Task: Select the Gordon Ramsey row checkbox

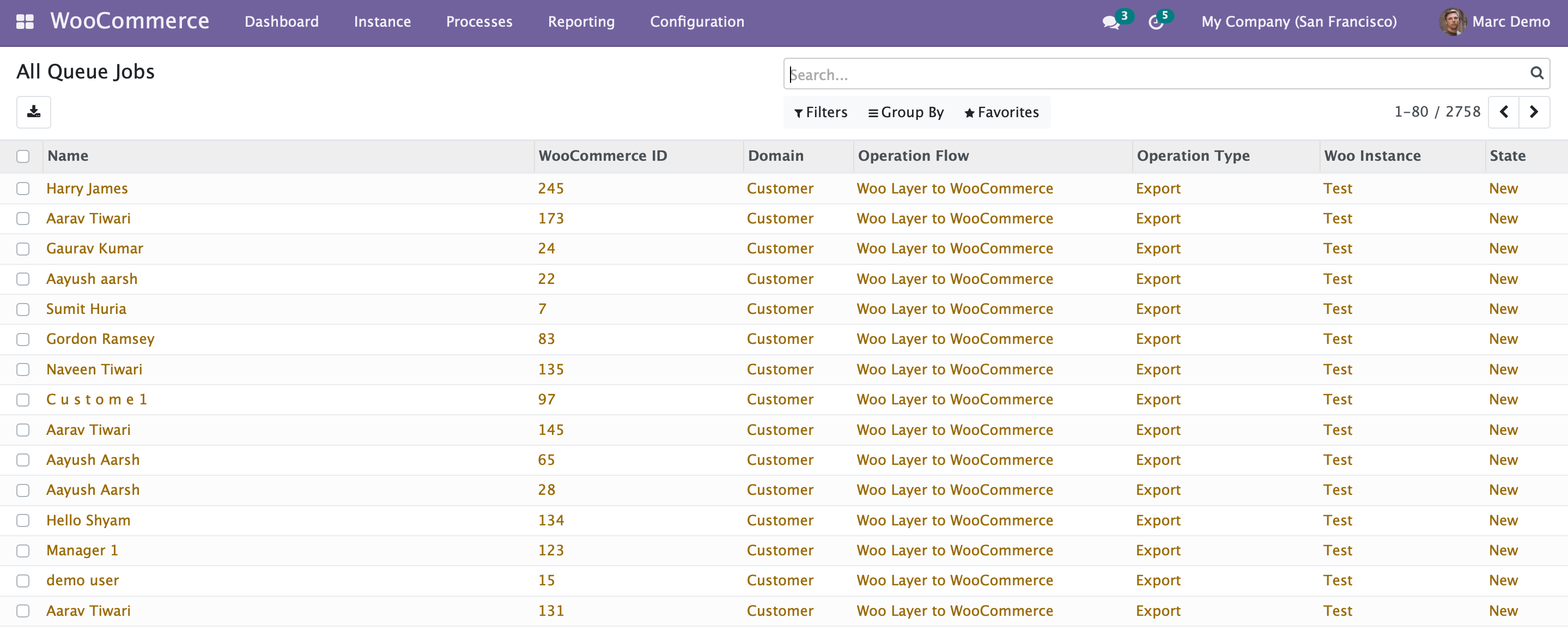Action: (x=23, y=339)
